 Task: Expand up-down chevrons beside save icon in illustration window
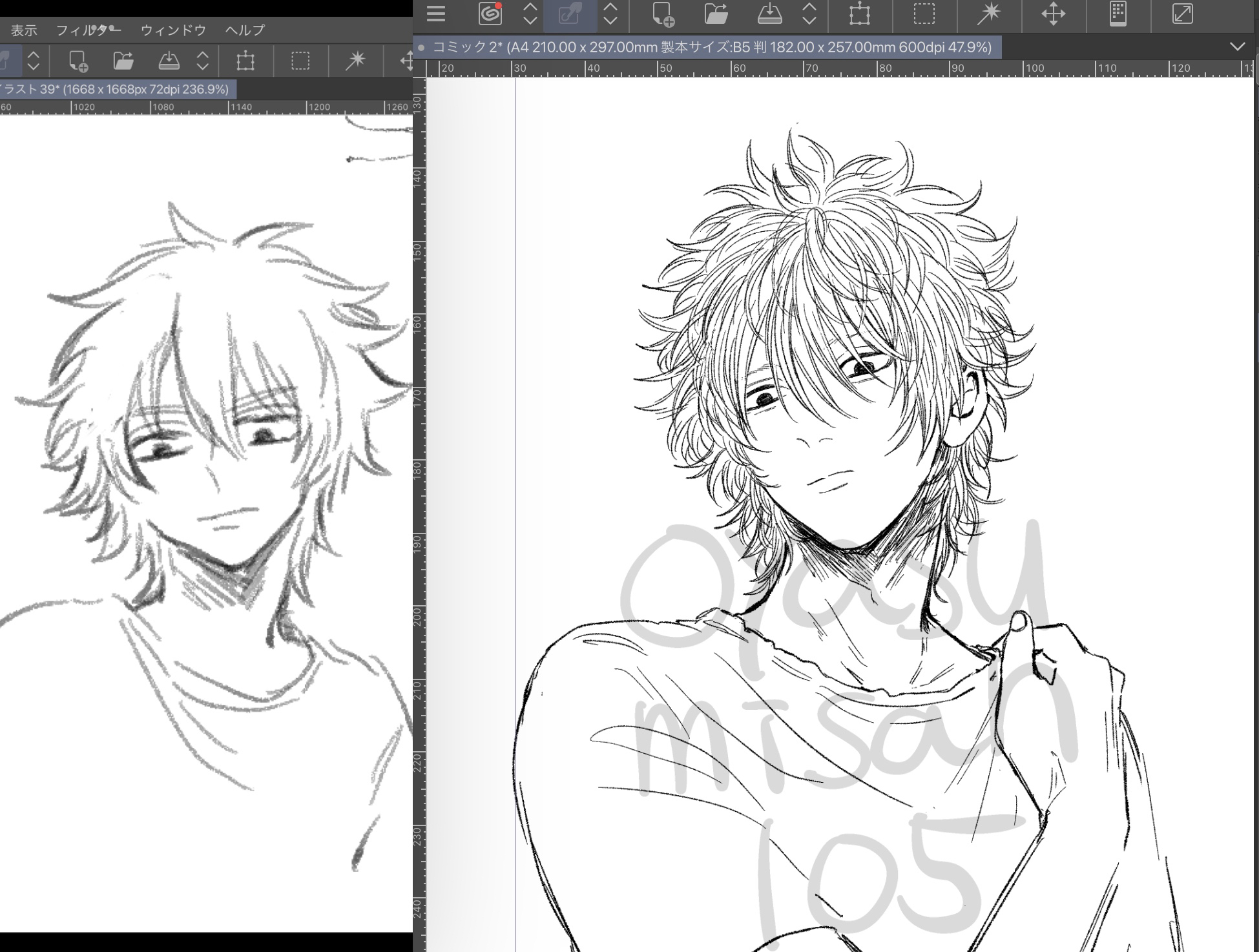[203, 61]
